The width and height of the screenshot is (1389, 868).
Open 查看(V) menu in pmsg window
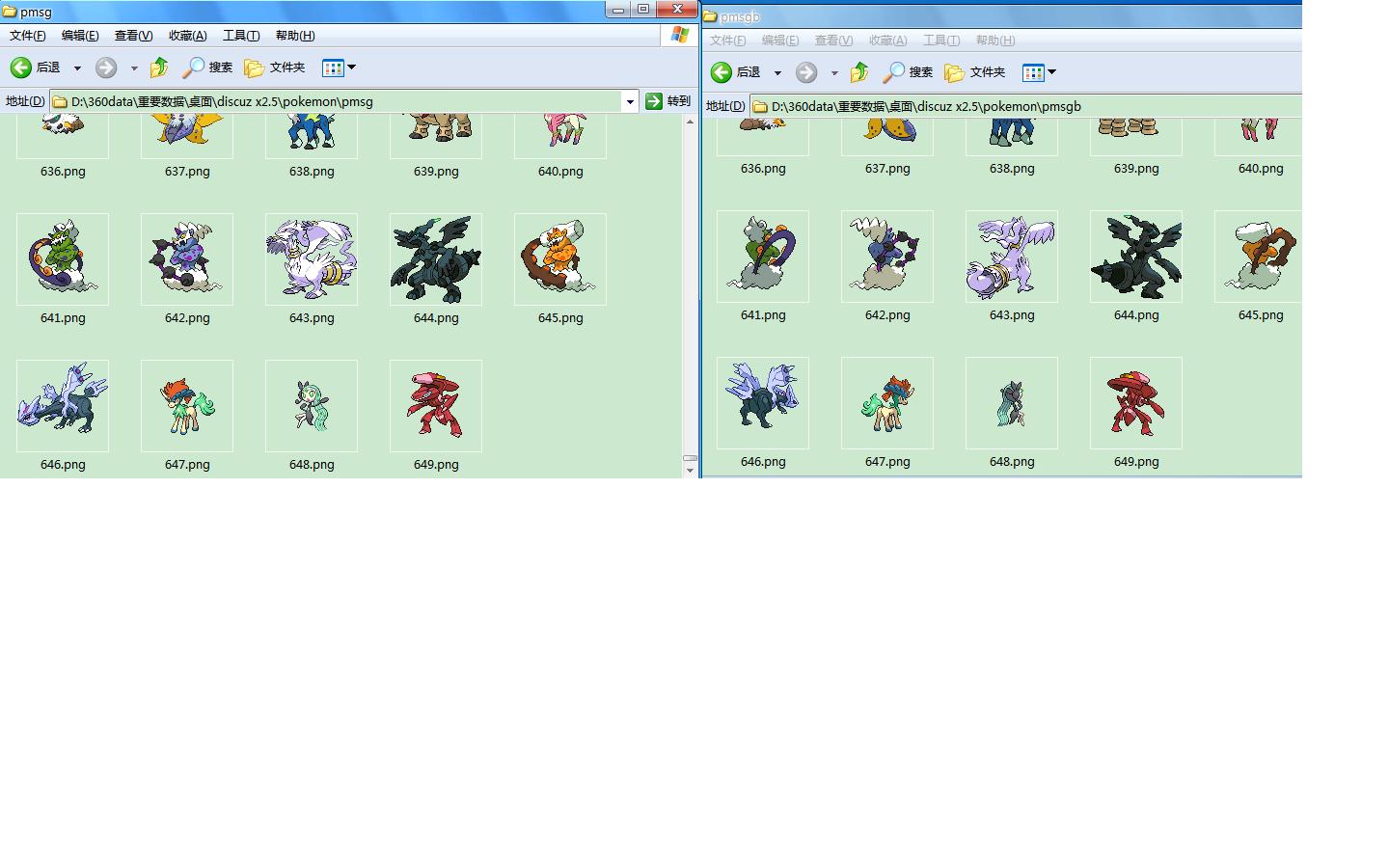(x=133, y=36)
